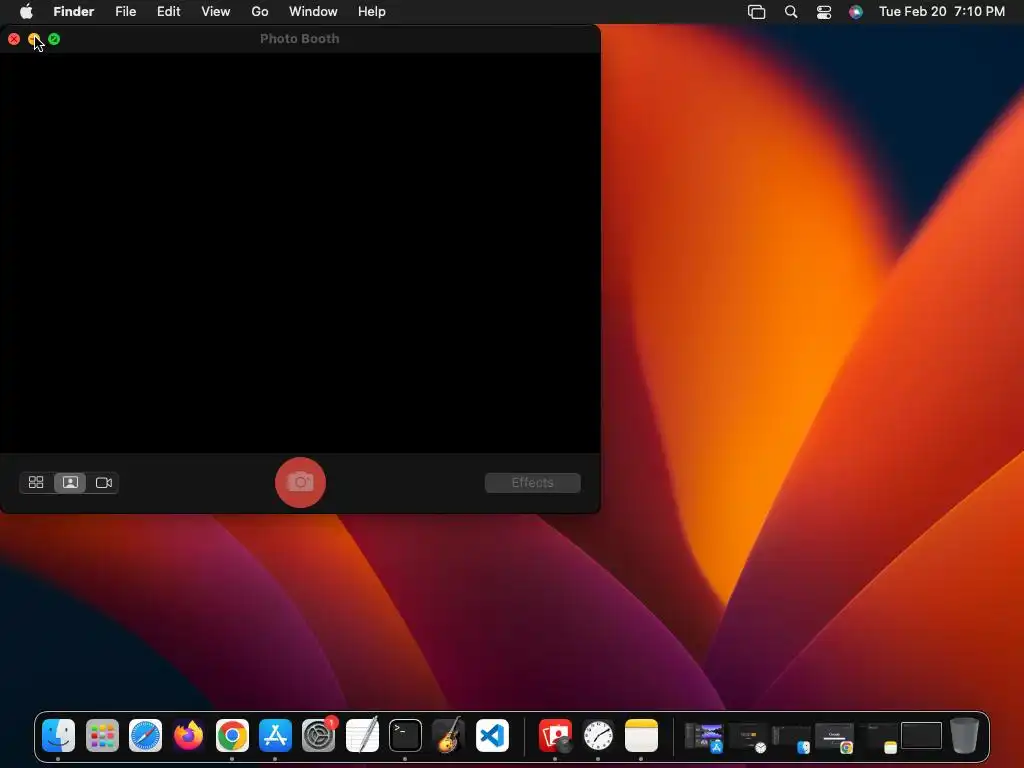The height and width of the screenshot is (768, 1024).
Task: Open Terminal from the Dock
Action: (x=405, y=736)
